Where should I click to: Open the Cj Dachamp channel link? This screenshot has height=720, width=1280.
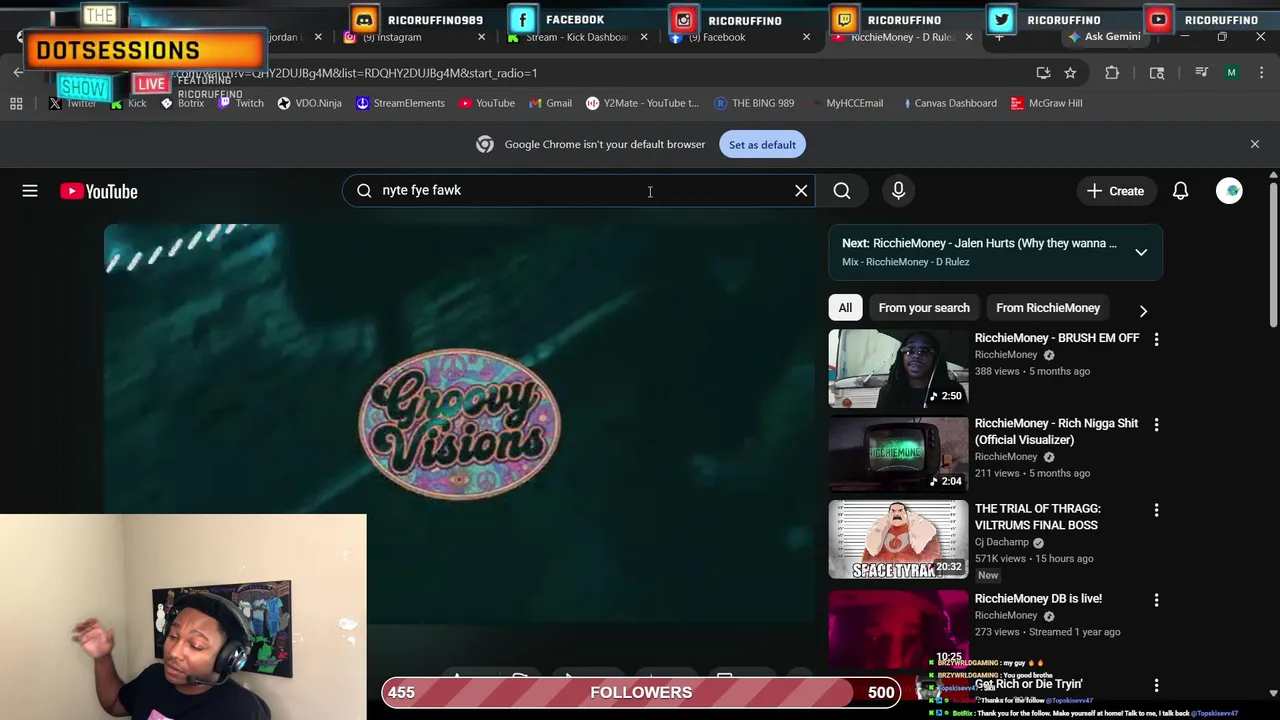[1002, 542]
